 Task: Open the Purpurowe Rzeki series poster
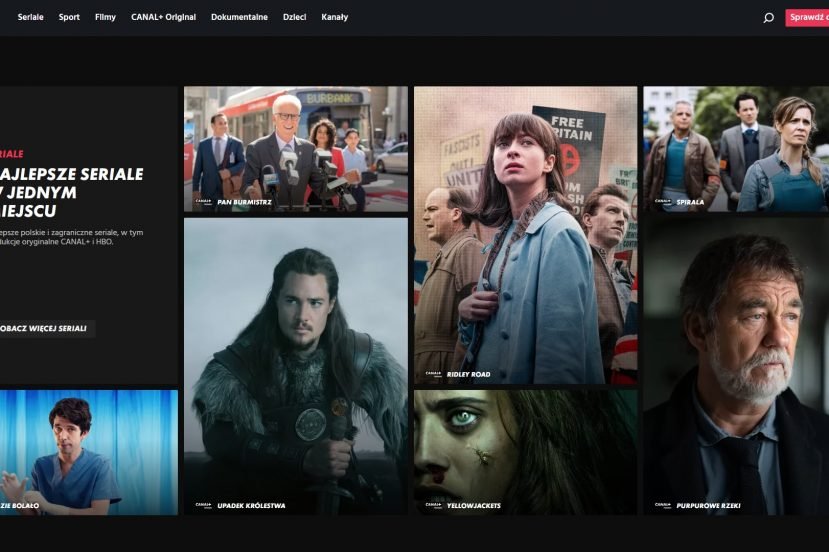[x=736, y=366]
